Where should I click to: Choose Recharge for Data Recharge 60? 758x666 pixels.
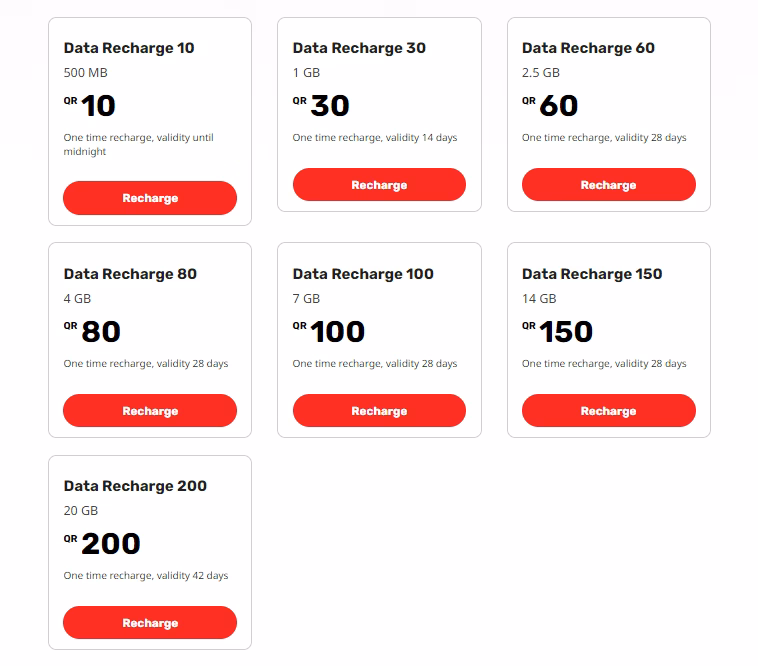608,185
